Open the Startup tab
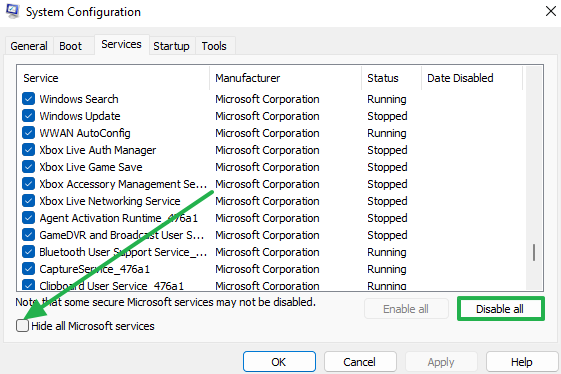The height and width of the screenshot is (374, 561). pos(171,46)
